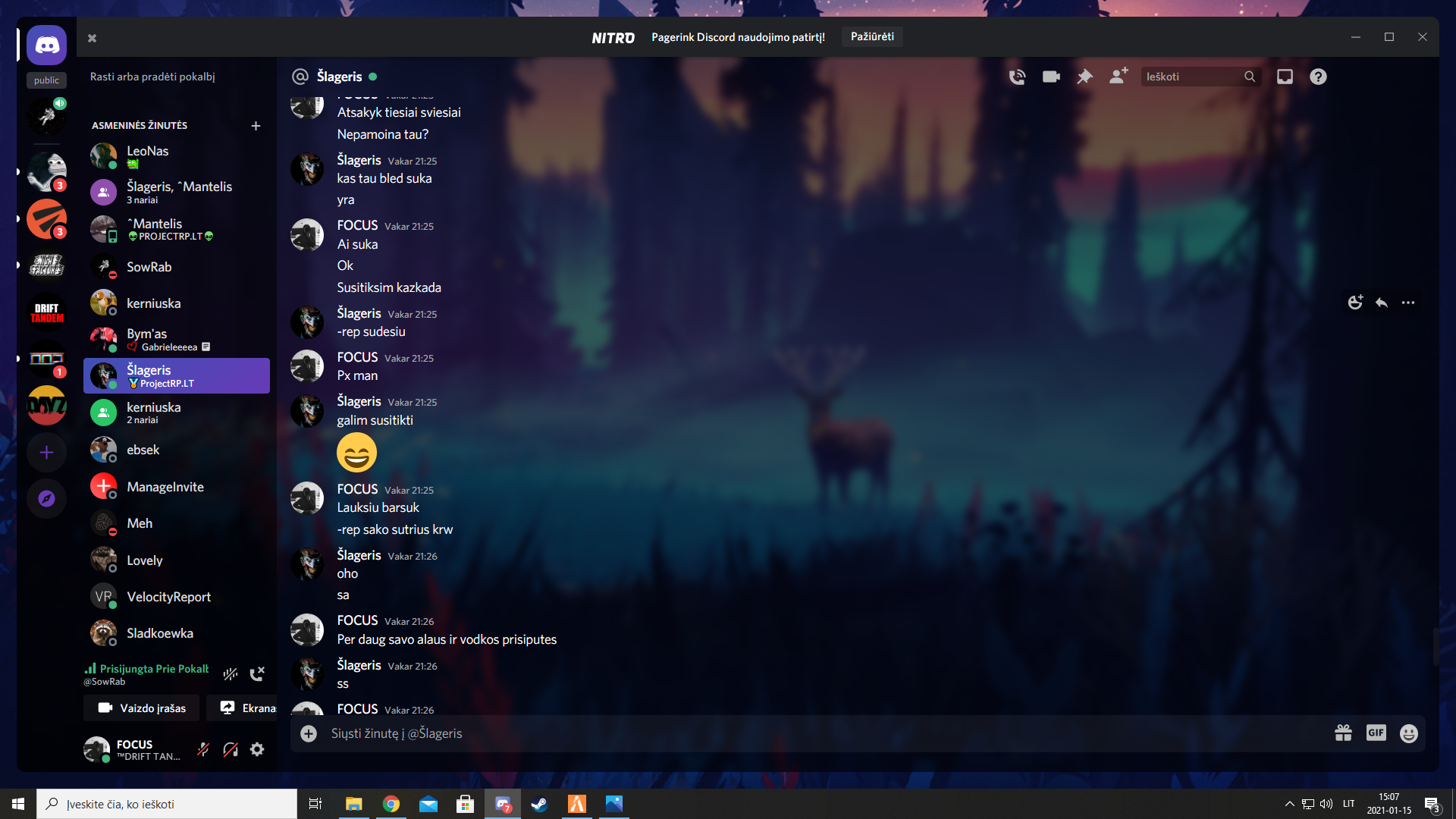Open ebsek direct message
The image size is (1456, 819).
pos(177,450)
